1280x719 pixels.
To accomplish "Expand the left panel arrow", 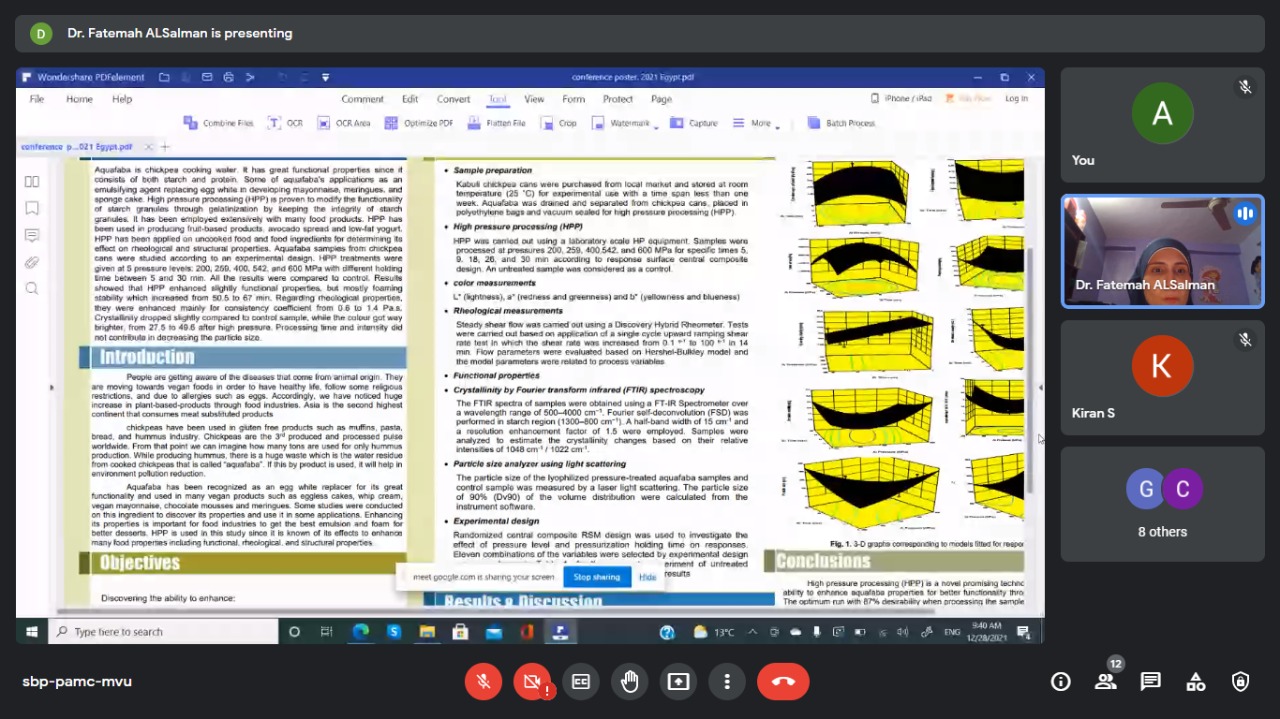I will pyautogui.click(x=52, y=387).
